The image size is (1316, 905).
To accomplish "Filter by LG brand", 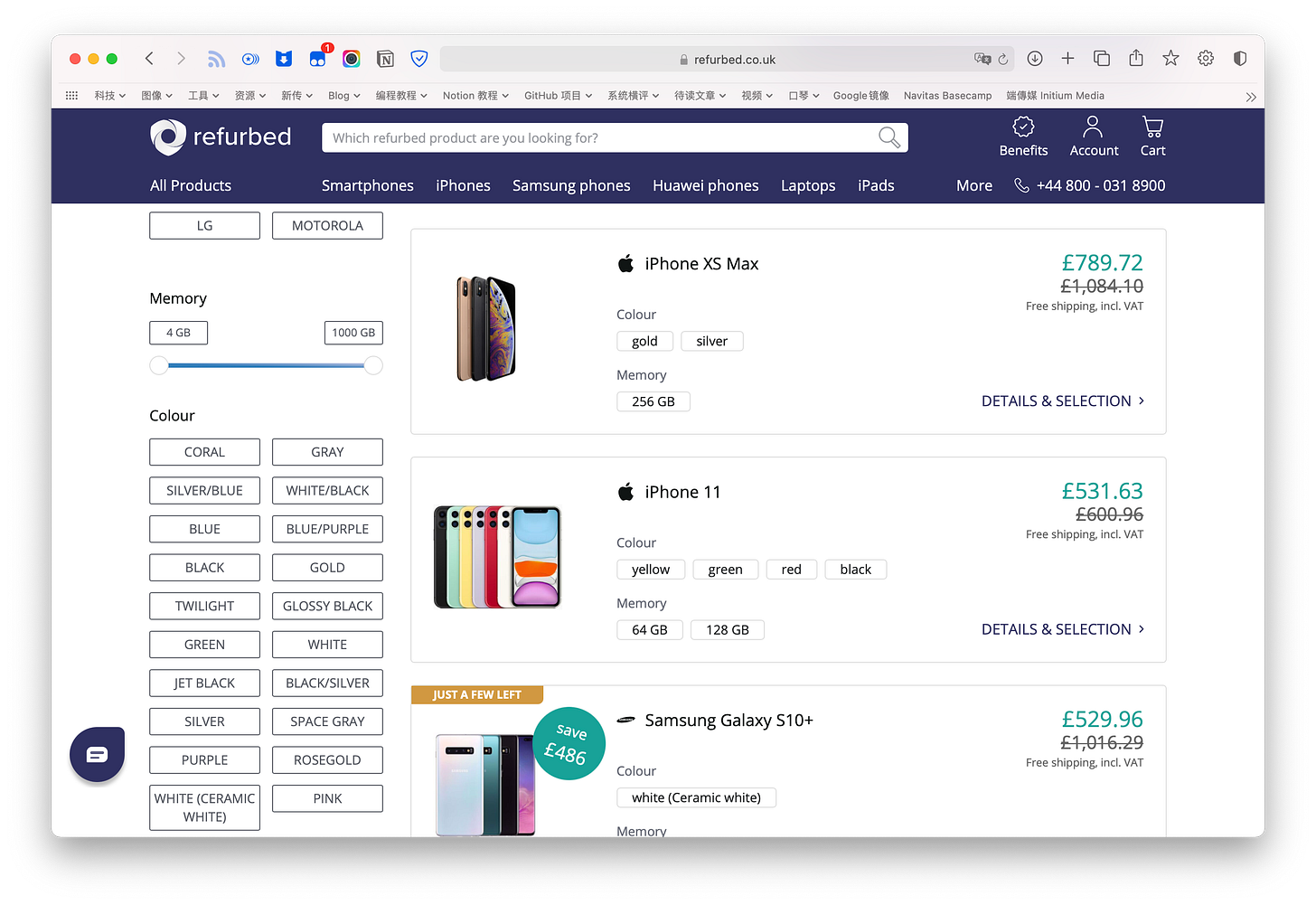I will pyautogui.click(x=204, y=226).
